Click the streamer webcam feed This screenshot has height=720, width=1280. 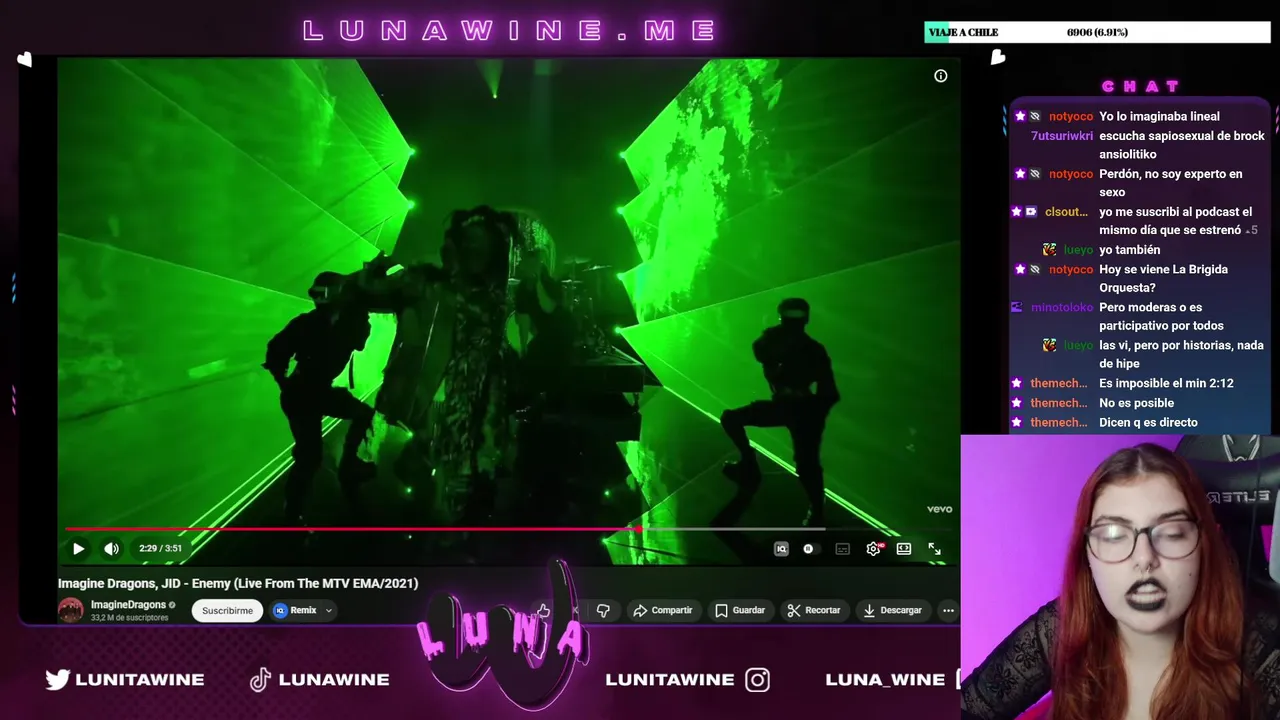click(x=1120, y=577)
